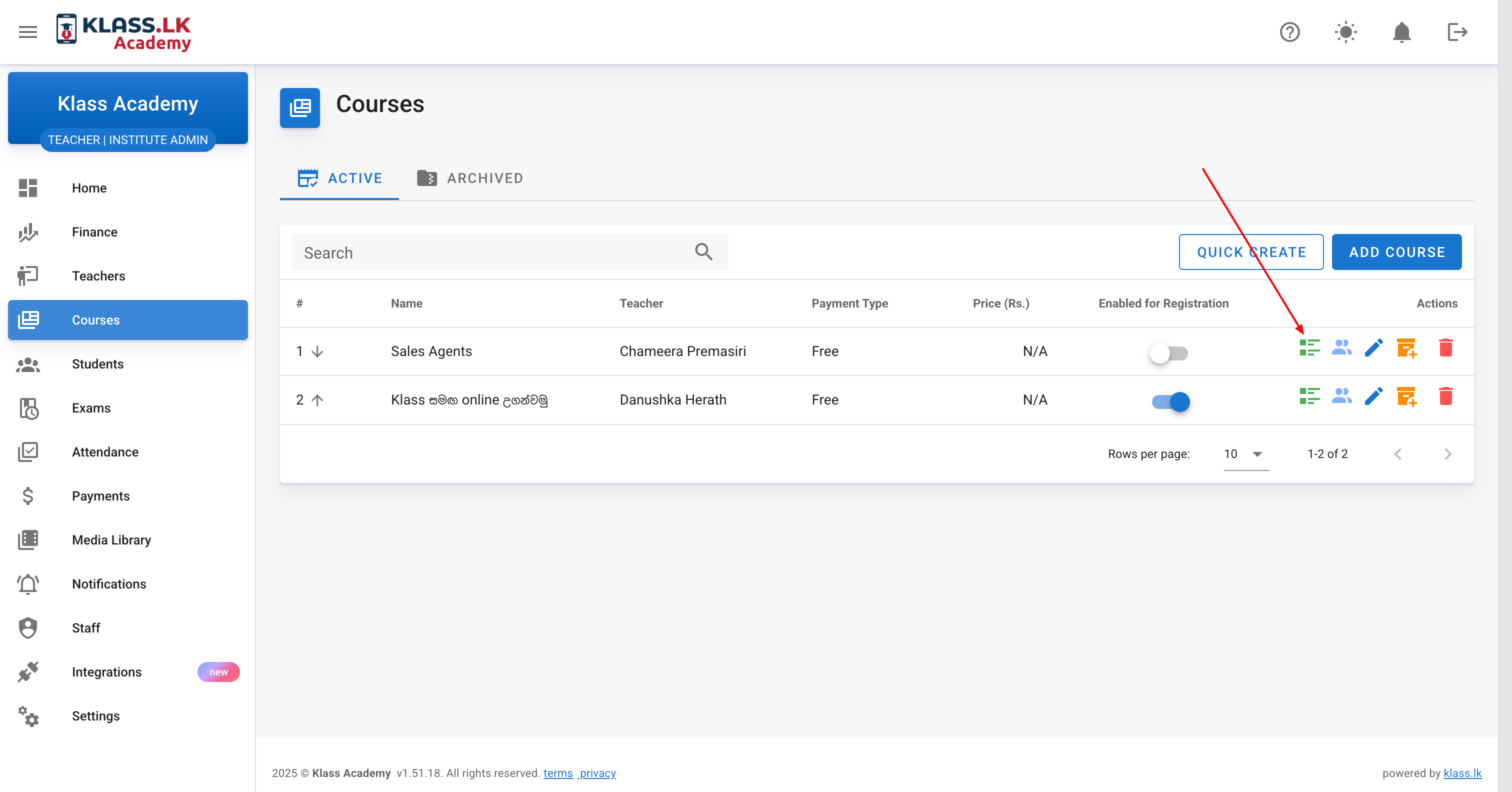Open the help question mark icon
Viewport: 1512px width, 792px height.
pyautogui.click(x=1289, y=31)
